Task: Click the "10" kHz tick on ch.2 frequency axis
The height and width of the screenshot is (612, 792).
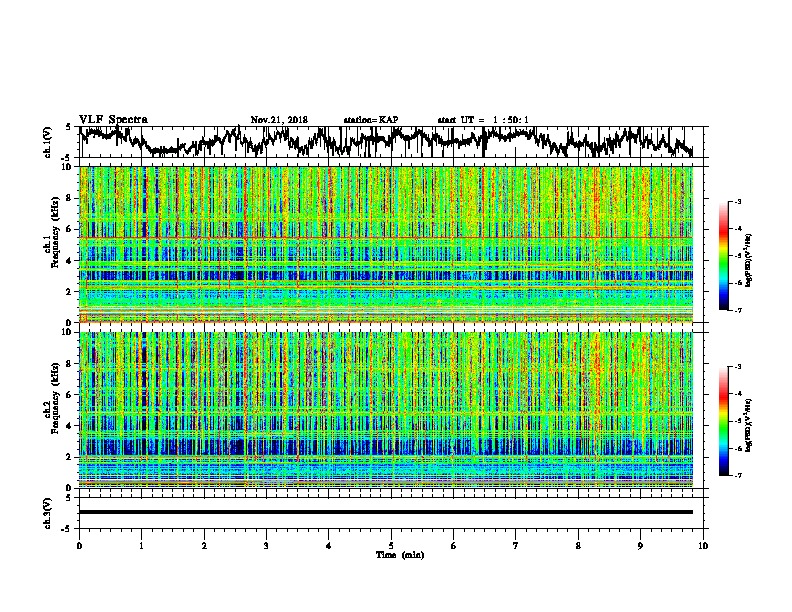Action: click(x=68, y=333)
